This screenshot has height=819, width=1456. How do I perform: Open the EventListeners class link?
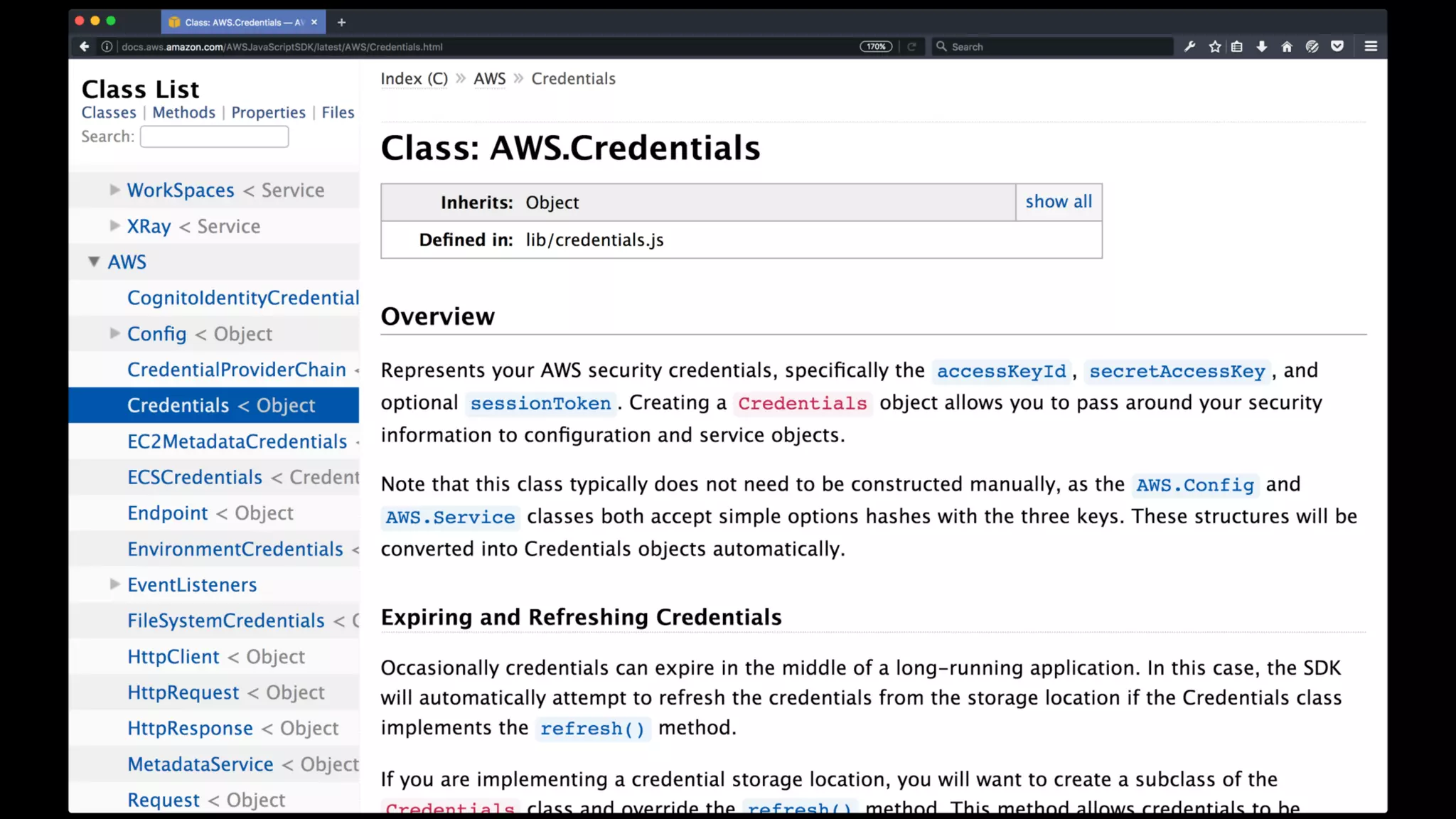coord(192,585)
